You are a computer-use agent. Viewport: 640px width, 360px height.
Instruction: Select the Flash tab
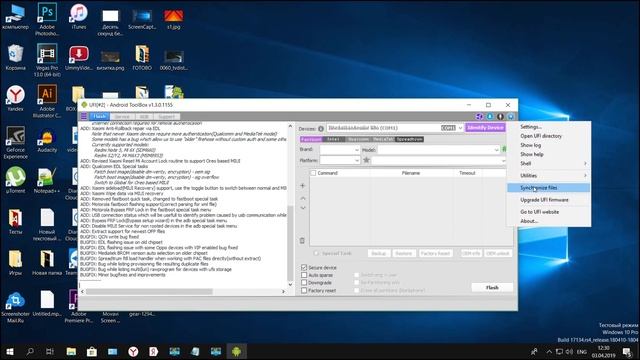(x=99, y=116)
